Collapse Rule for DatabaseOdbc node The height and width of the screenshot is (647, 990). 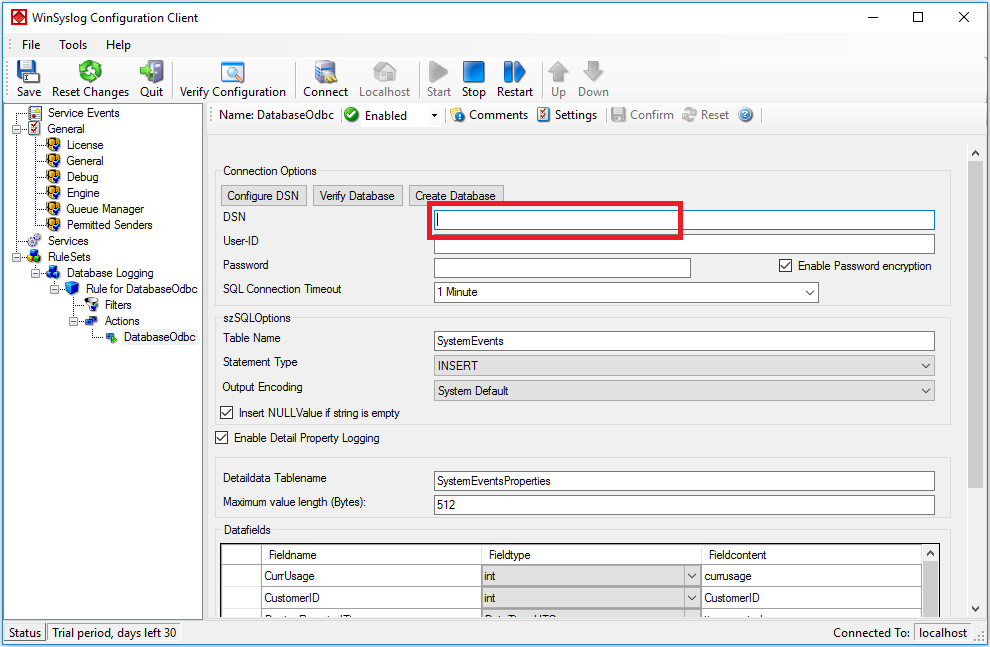click(54, 289)
